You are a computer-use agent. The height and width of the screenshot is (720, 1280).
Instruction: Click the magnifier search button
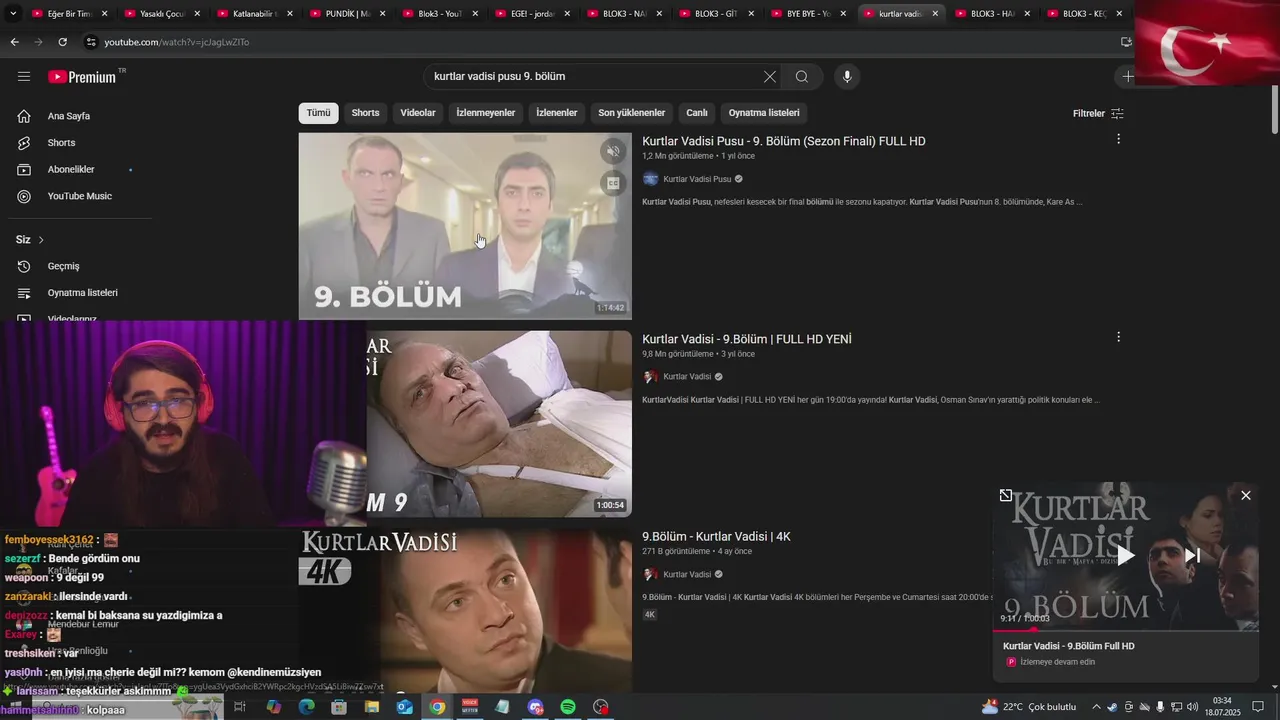tap(802, 77)
